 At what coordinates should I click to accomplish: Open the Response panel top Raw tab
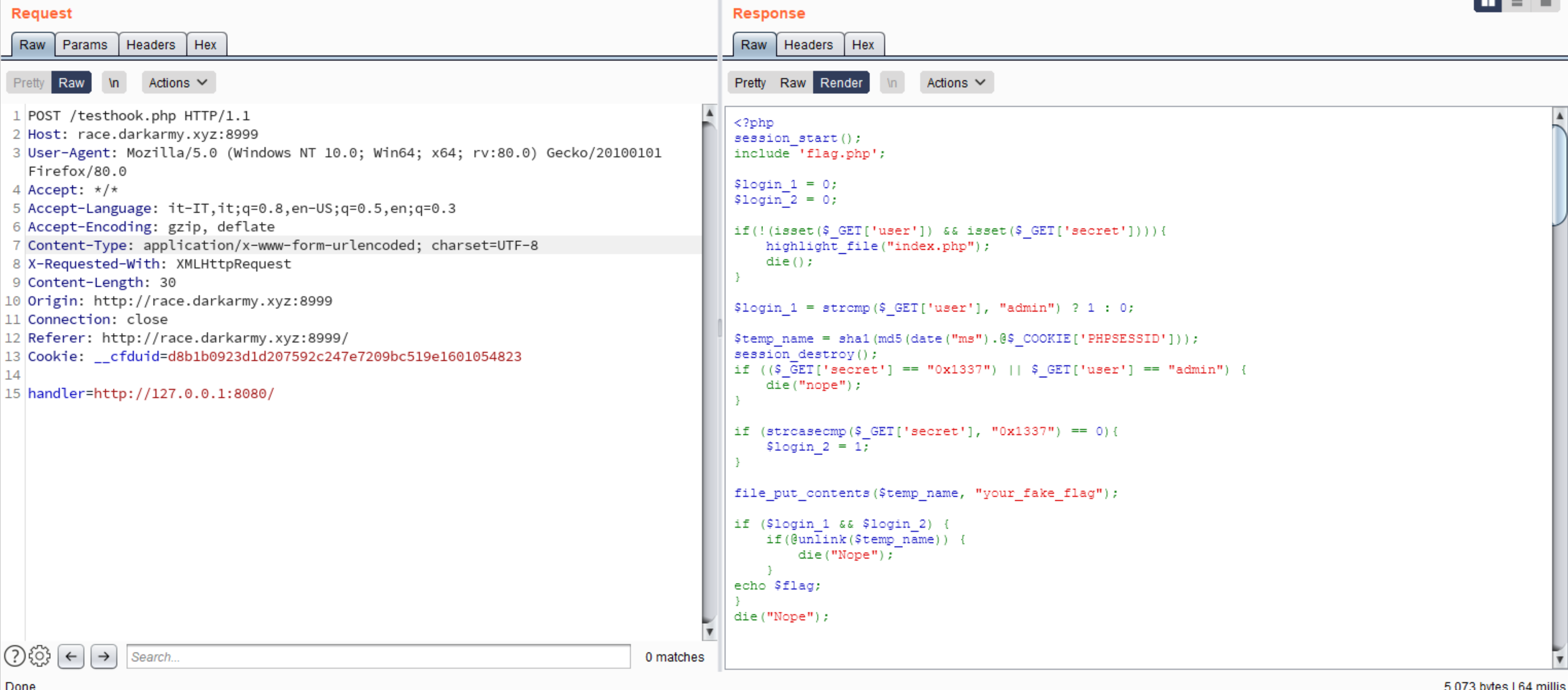tap(753, 45)
